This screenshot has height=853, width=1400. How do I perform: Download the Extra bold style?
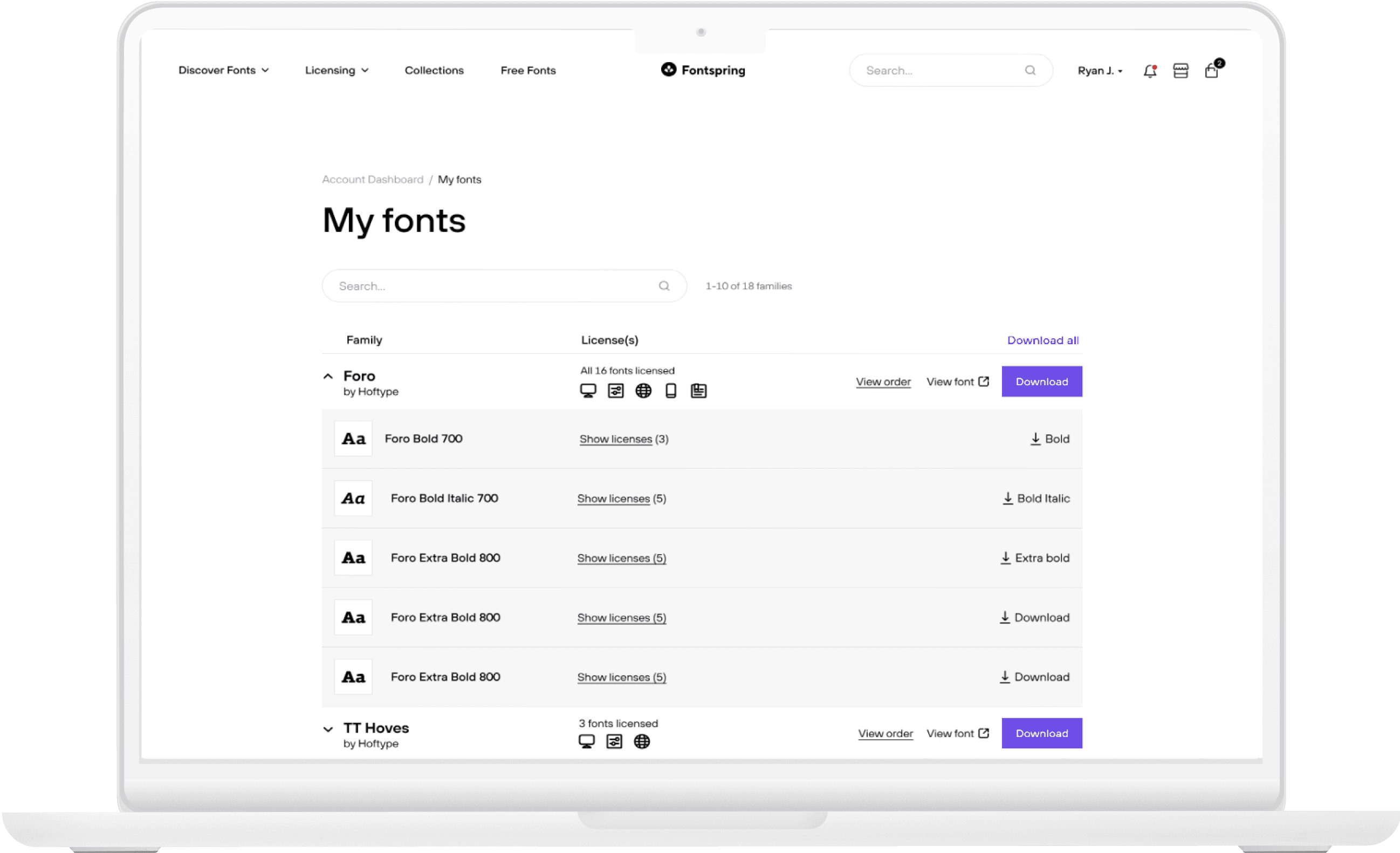1035,558
